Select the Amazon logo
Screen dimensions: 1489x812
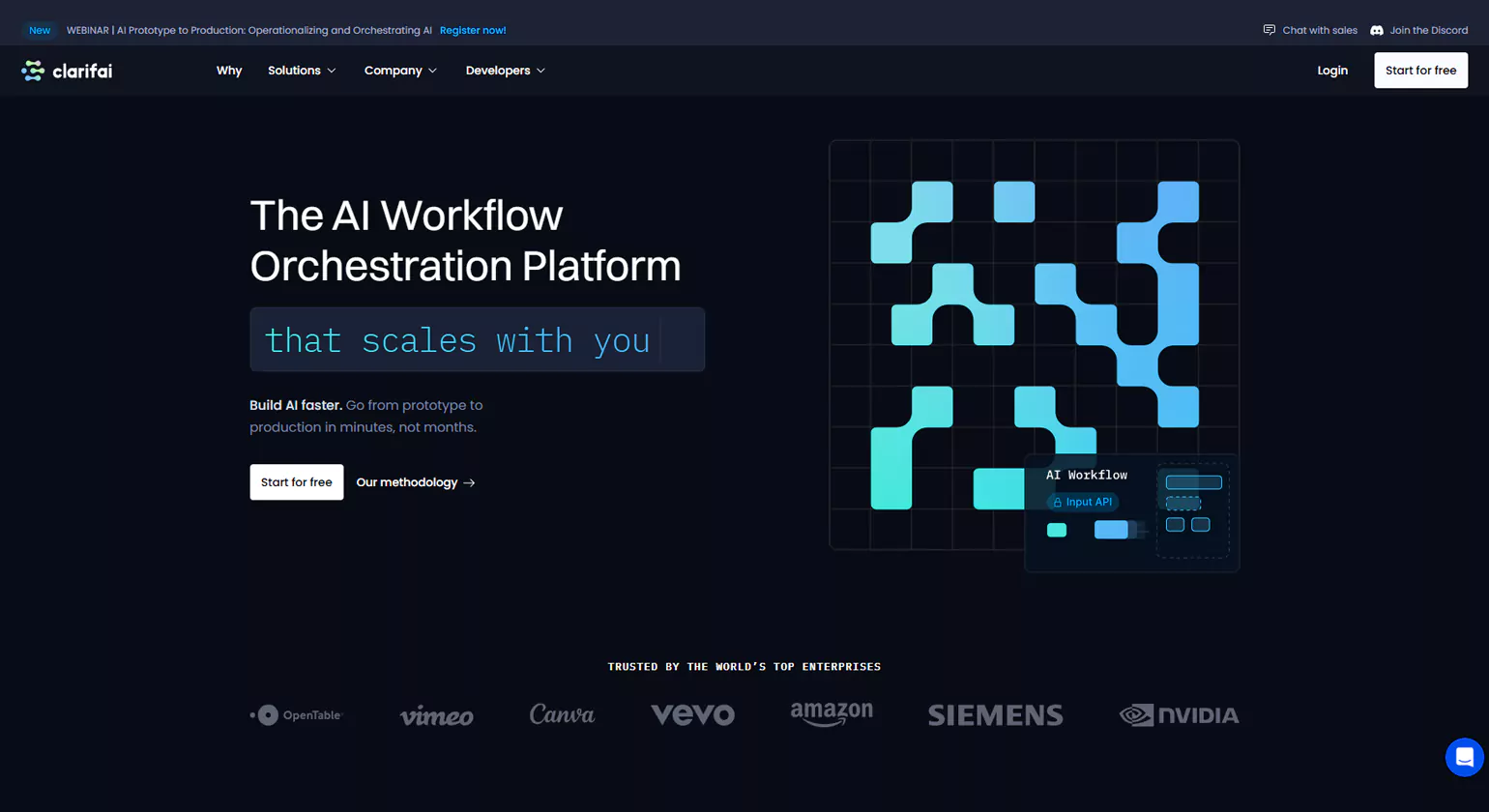831,715
